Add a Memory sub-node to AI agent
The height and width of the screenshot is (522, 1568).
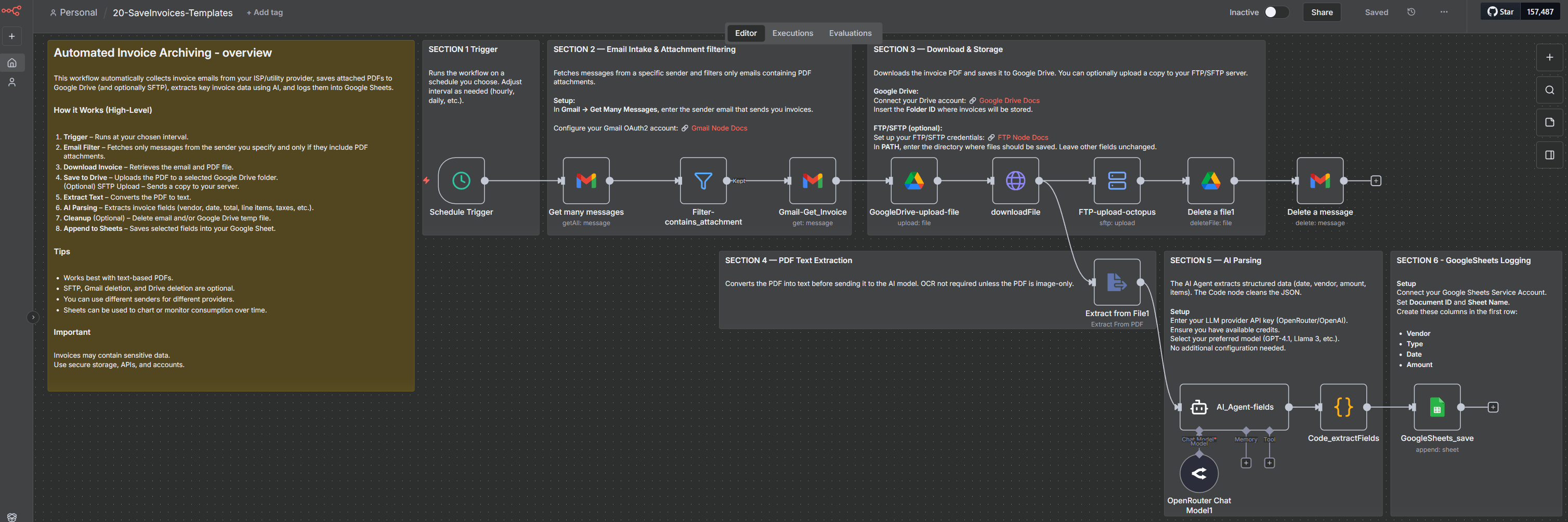tap(1245, 463)
